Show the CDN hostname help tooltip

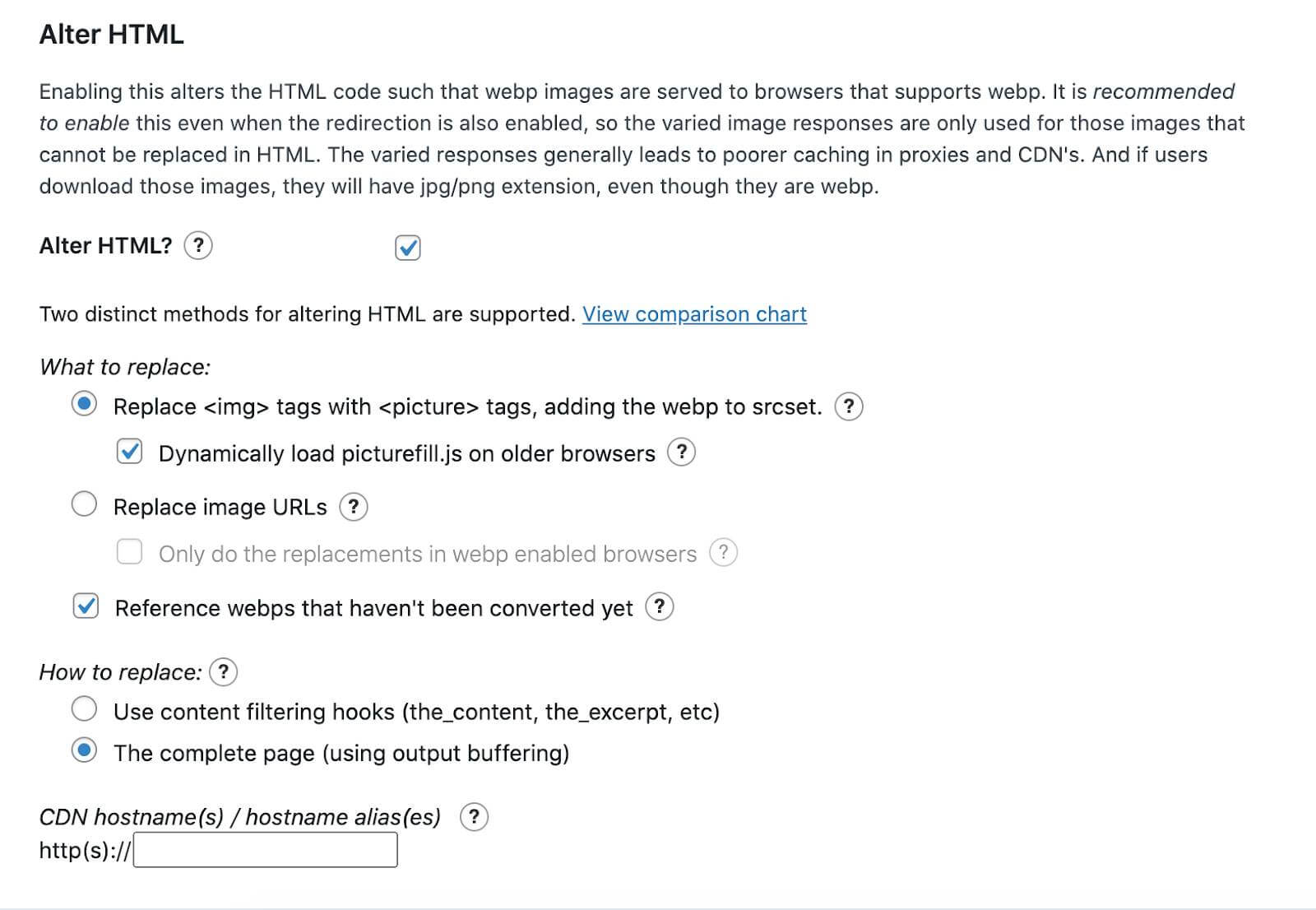coord(475,817)
